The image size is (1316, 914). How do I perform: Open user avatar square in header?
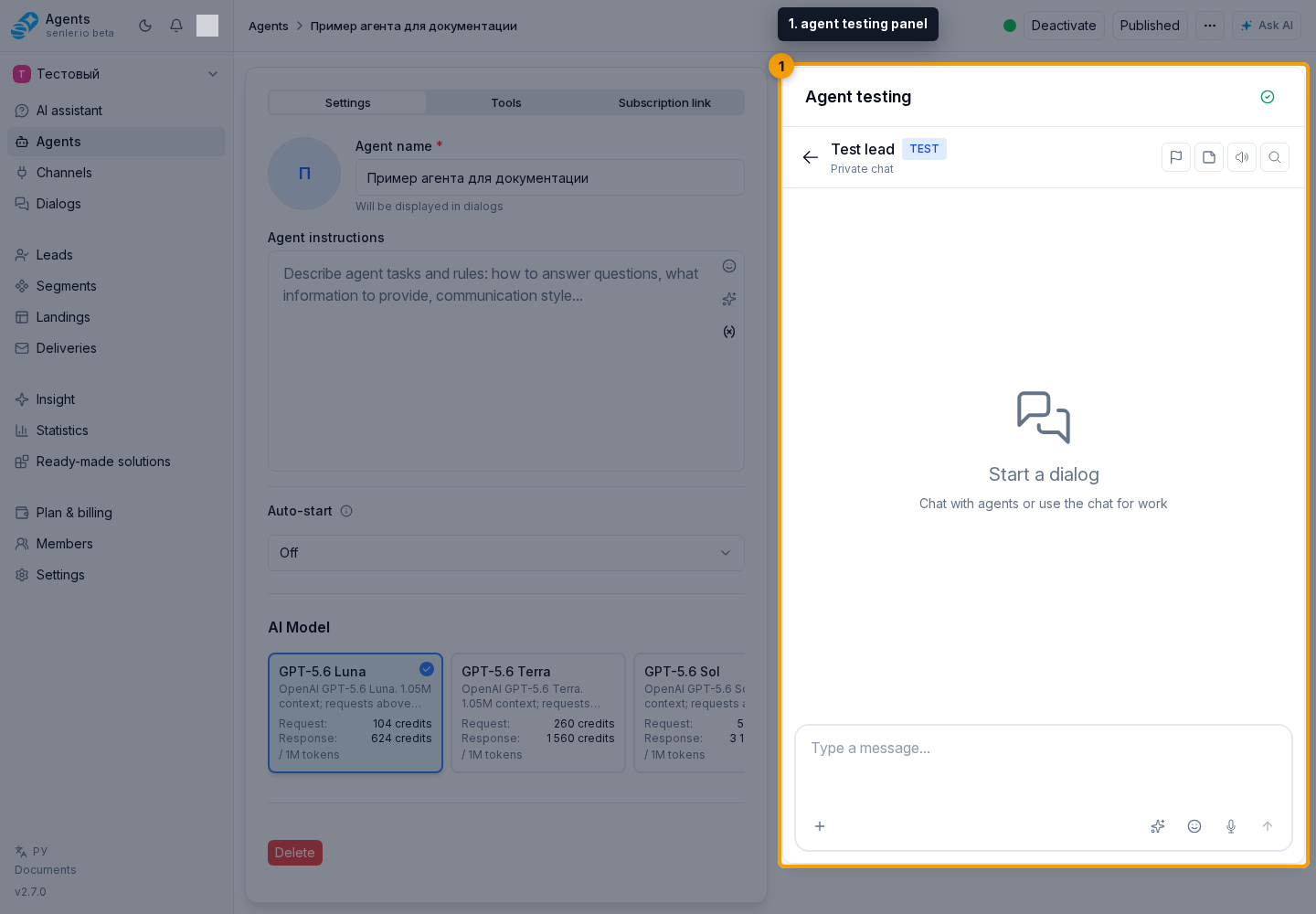tap(207, 26)
